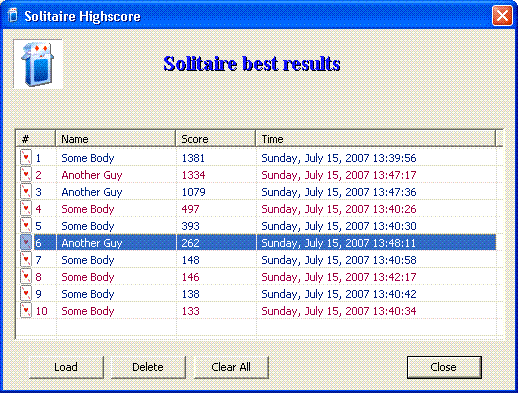Select the score 393 cell
The image size is (518, 393).
pyautogui.click(x=190, y=226)
